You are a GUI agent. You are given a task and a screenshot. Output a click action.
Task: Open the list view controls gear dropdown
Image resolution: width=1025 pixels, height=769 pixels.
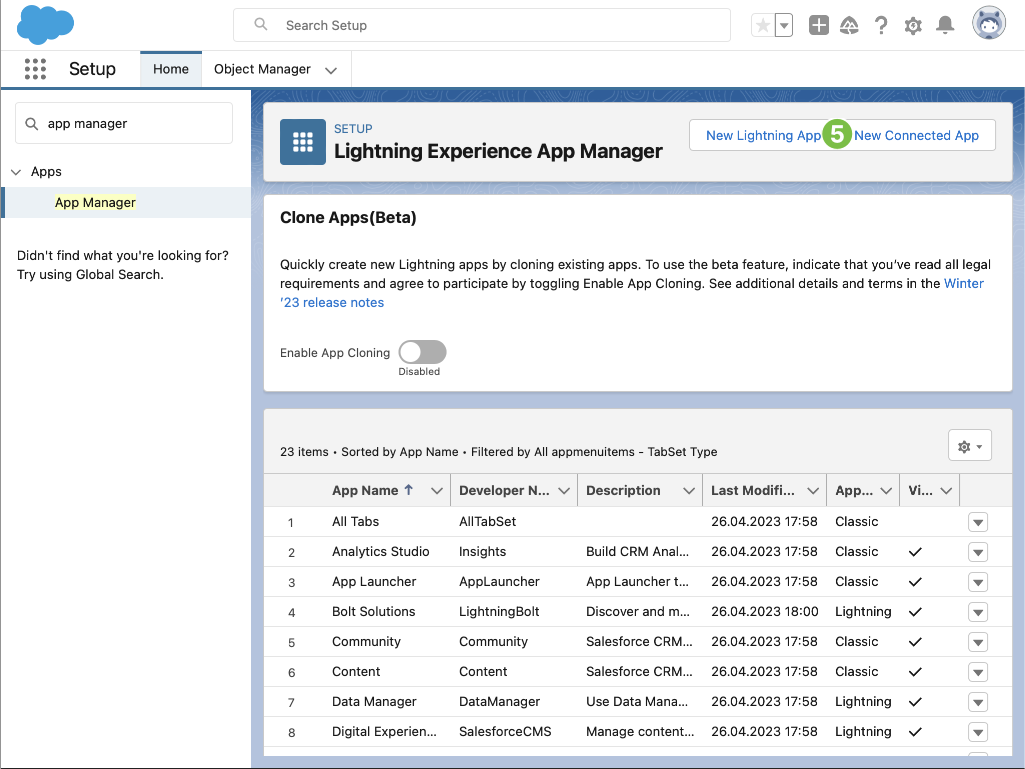click(969, 446)
